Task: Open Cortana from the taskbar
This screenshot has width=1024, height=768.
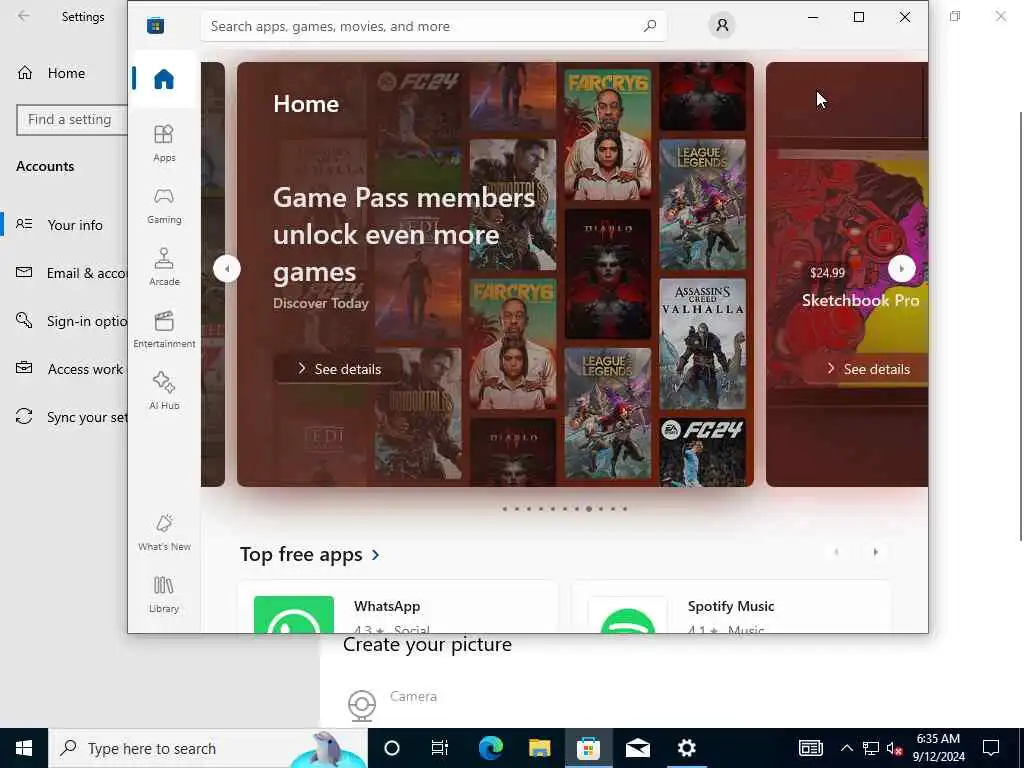Action: coord(391,748)
